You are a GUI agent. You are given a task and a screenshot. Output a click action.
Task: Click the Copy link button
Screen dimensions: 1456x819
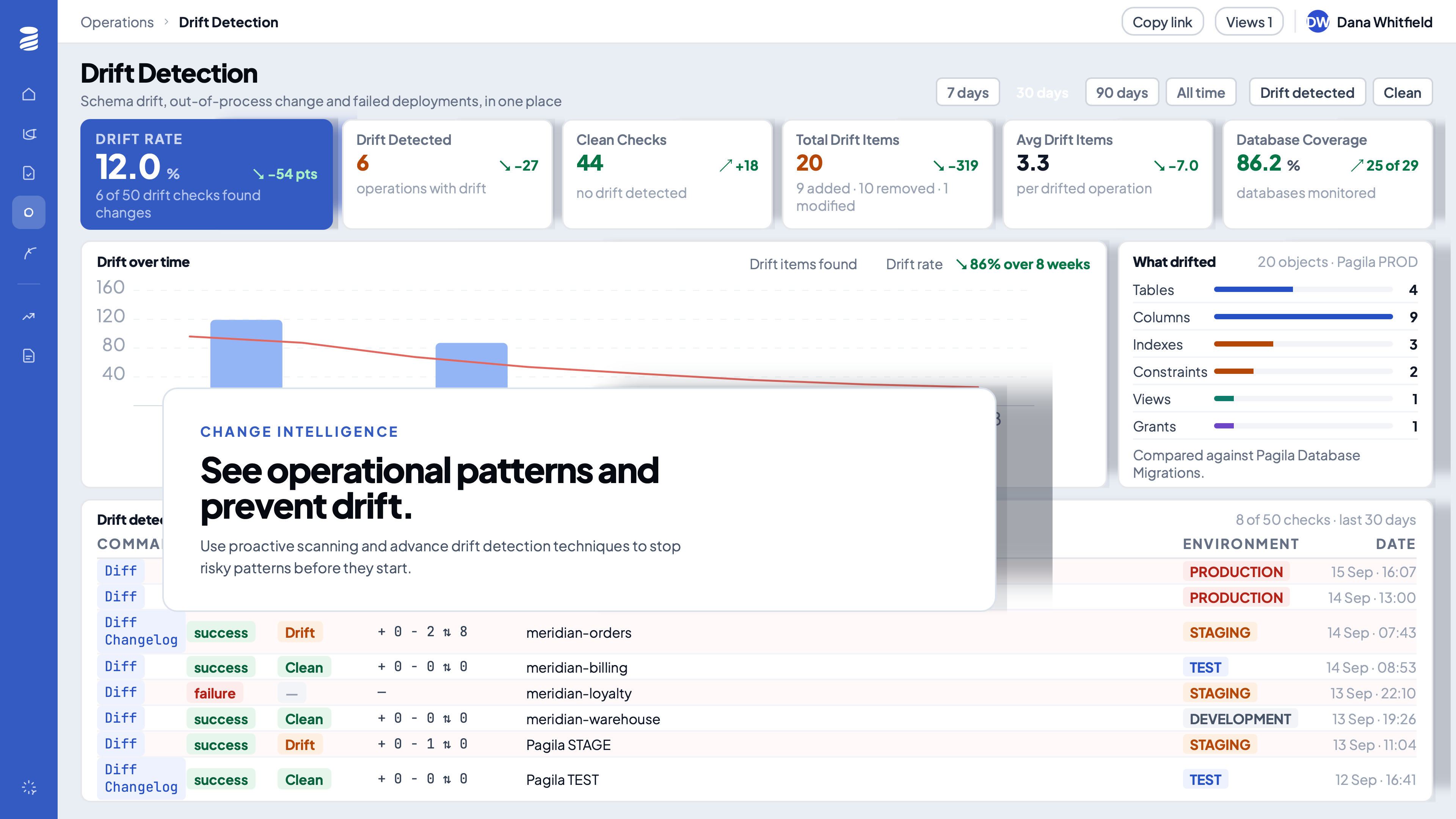pyautogui.click(x=1162, y=22)
